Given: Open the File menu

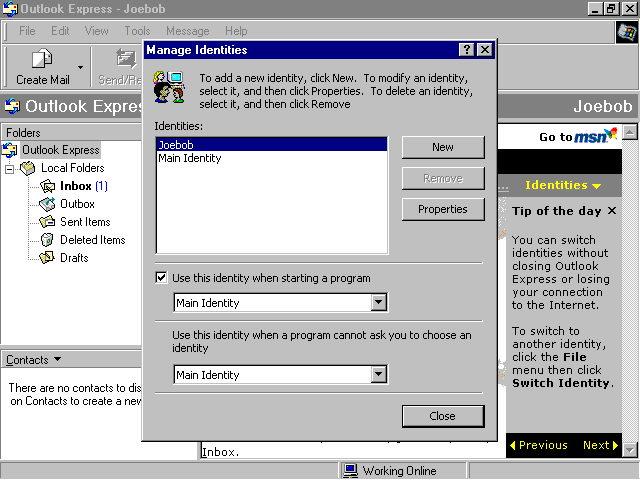Looking at the screenshot, I should (27, 31).
